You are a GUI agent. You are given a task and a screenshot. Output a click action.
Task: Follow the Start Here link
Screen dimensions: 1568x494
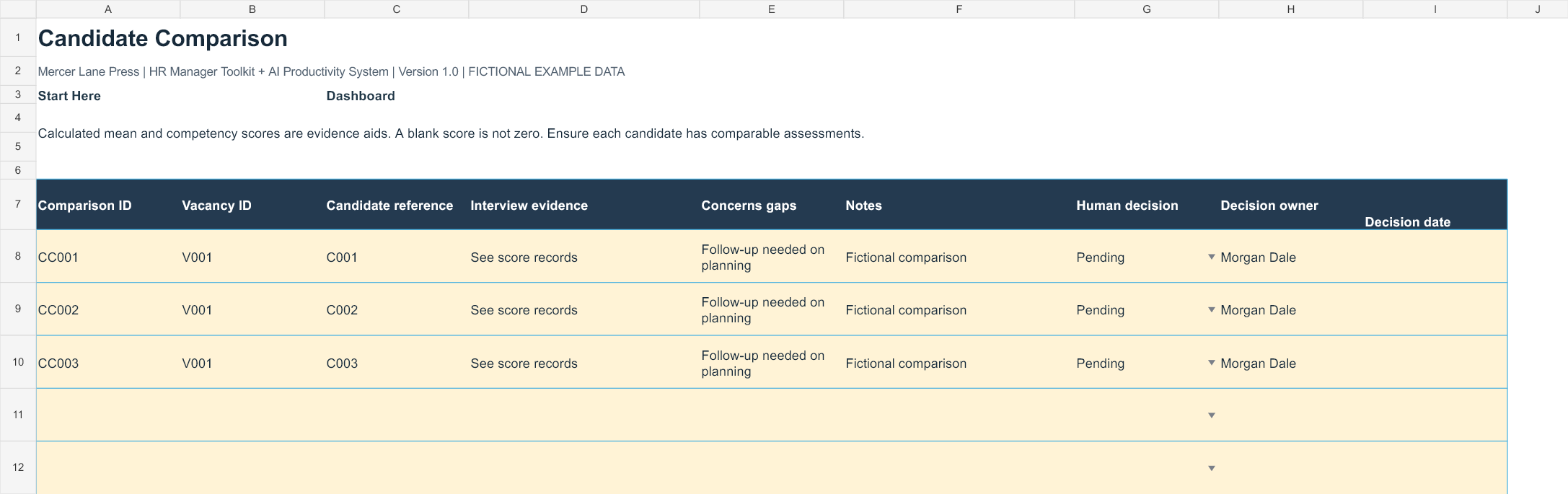tap(69, 96)
